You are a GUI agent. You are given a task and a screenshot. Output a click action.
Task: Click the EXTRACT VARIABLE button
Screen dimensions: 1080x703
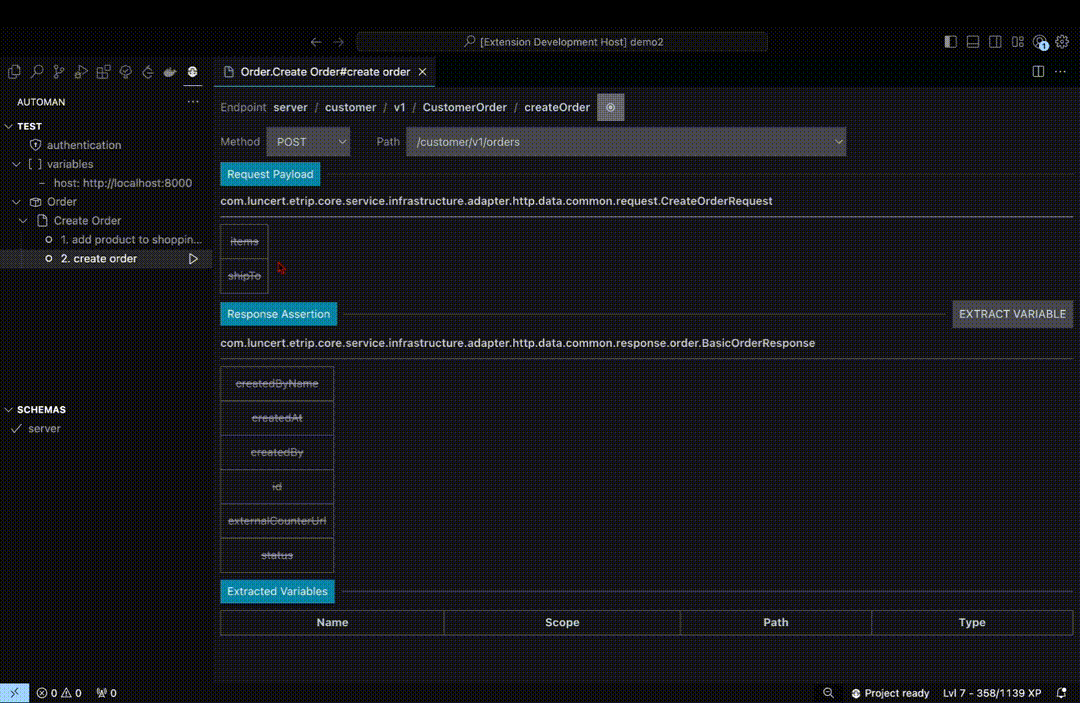(1012, 313)
